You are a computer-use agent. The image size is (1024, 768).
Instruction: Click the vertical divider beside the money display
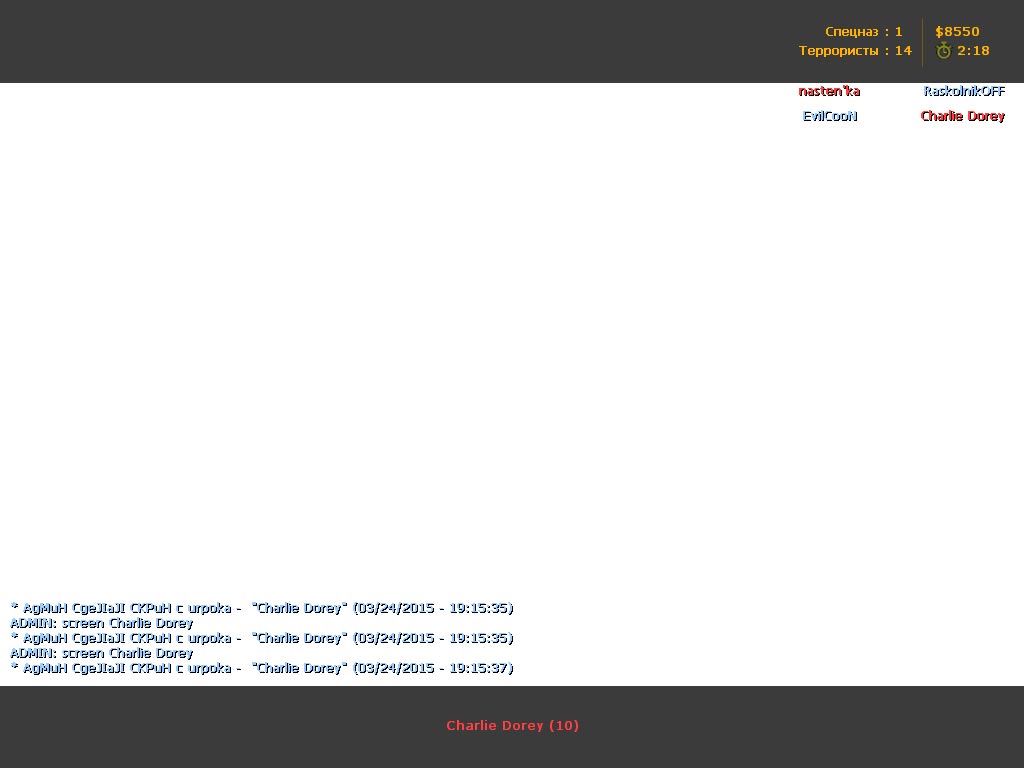coord(922,42)
